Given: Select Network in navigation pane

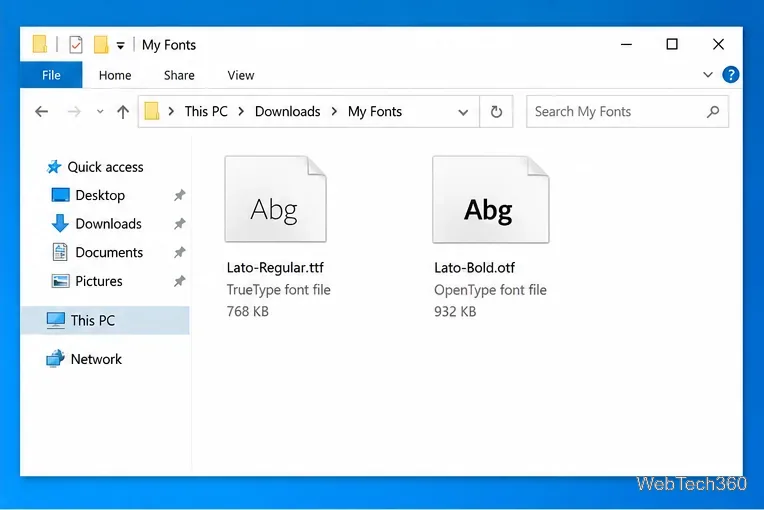Looking at the screenshot, I should coord(84,359).
